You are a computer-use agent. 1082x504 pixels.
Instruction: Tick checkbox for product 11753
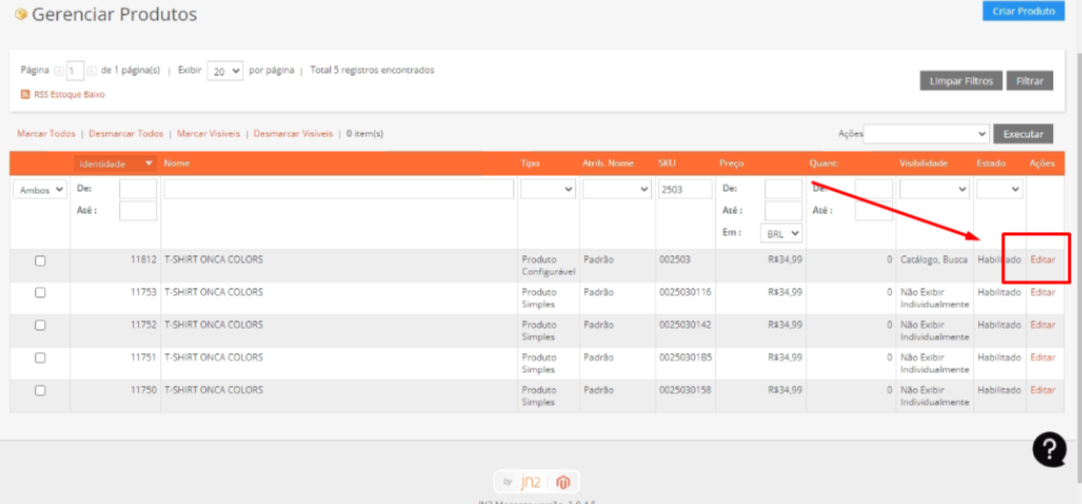tap(40, 293)
